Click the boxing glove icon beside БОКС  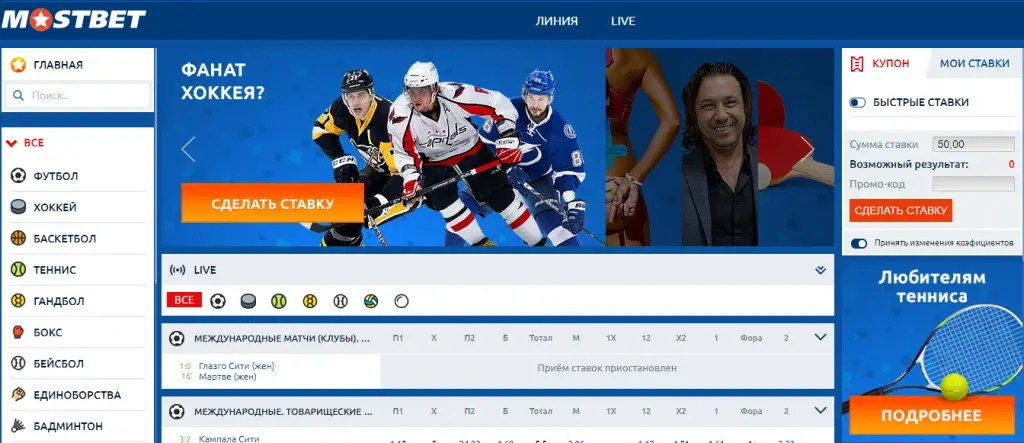click(18, 332)
